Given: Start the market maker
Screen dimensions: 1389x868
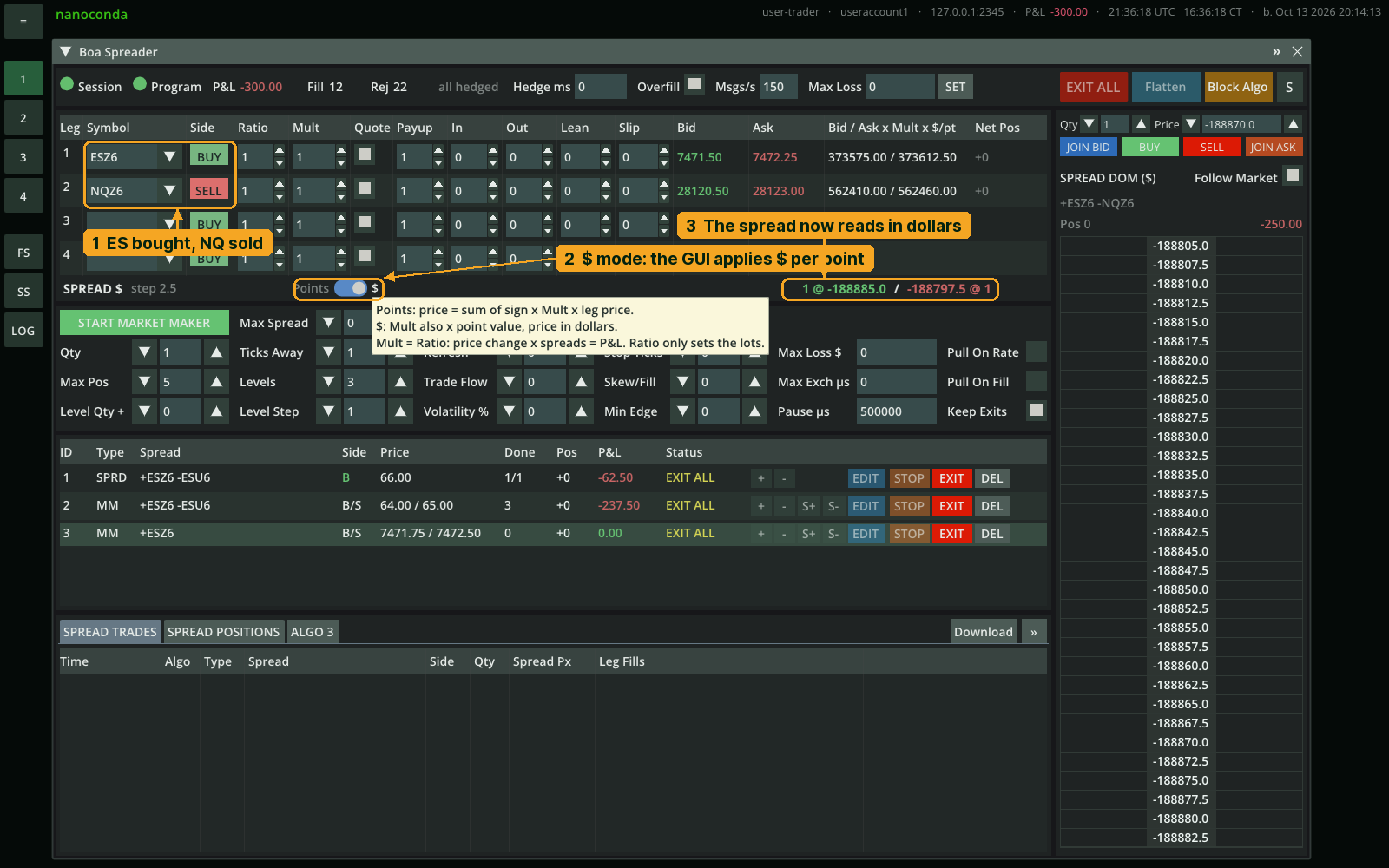Looking at the screenshot, I should tap(144, 323).
